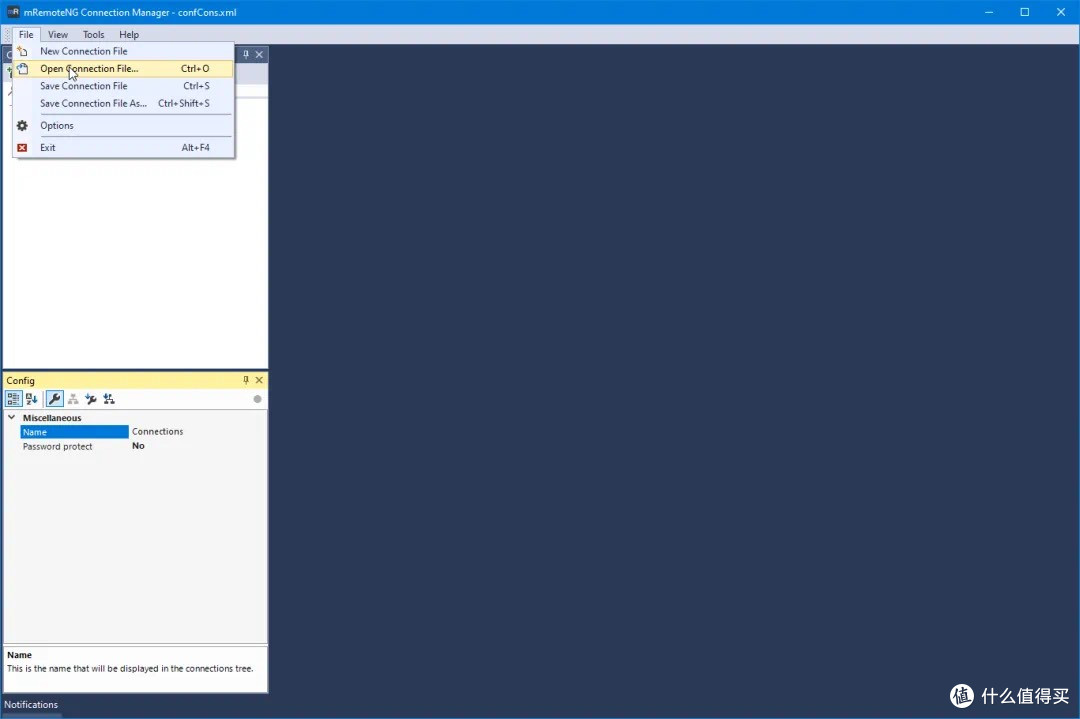Close the Connections panel
This screenshot has width=1080, height=719.
tap(259, 54)
